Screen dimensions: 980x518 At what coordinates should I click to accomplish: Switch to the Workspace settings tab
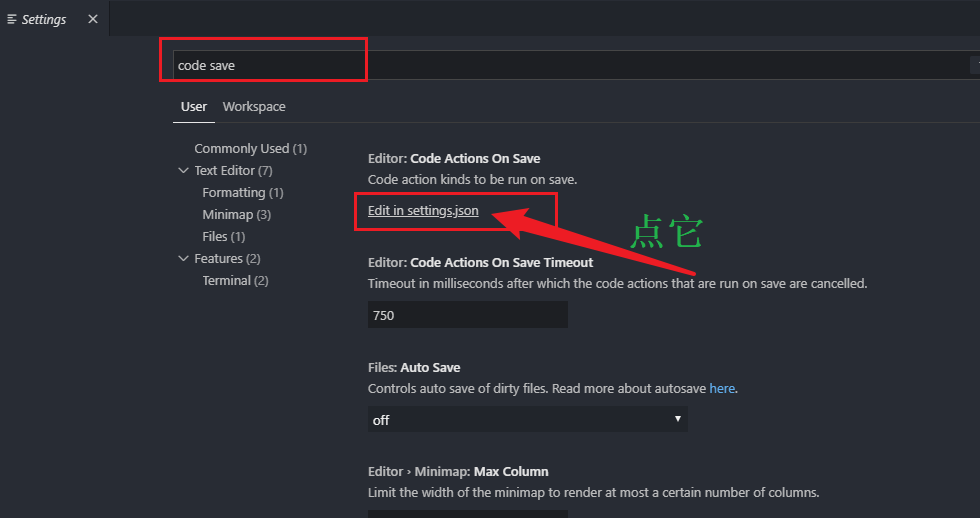[x=254, y=107]
